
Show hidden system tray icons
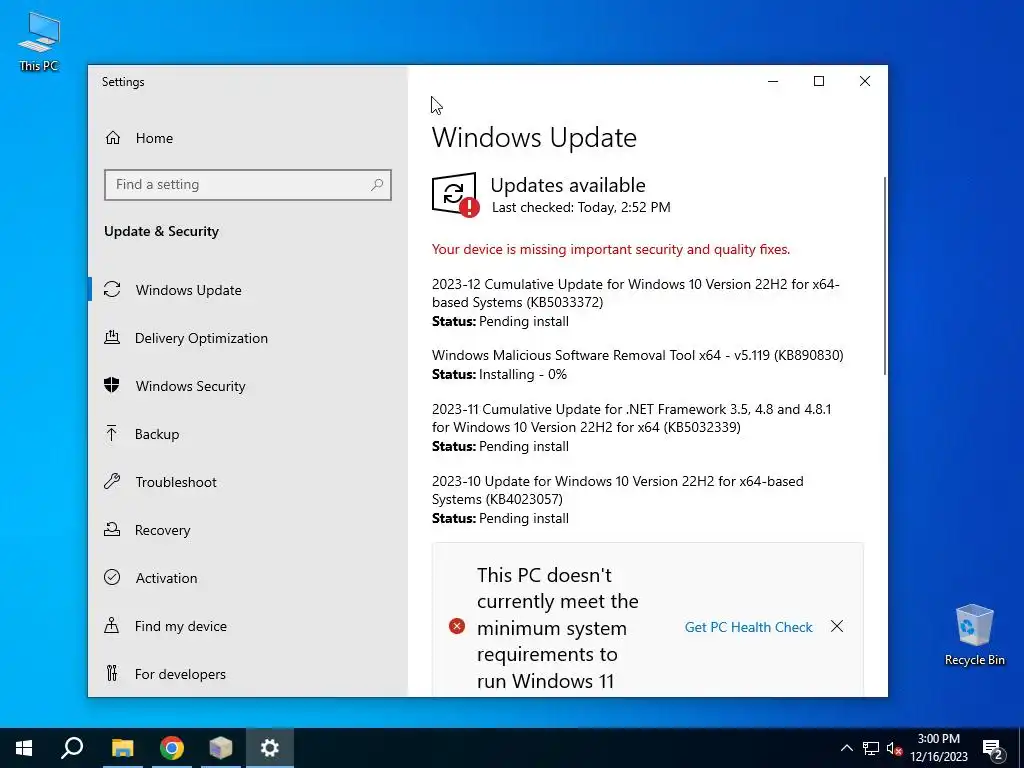coord(846,748)
